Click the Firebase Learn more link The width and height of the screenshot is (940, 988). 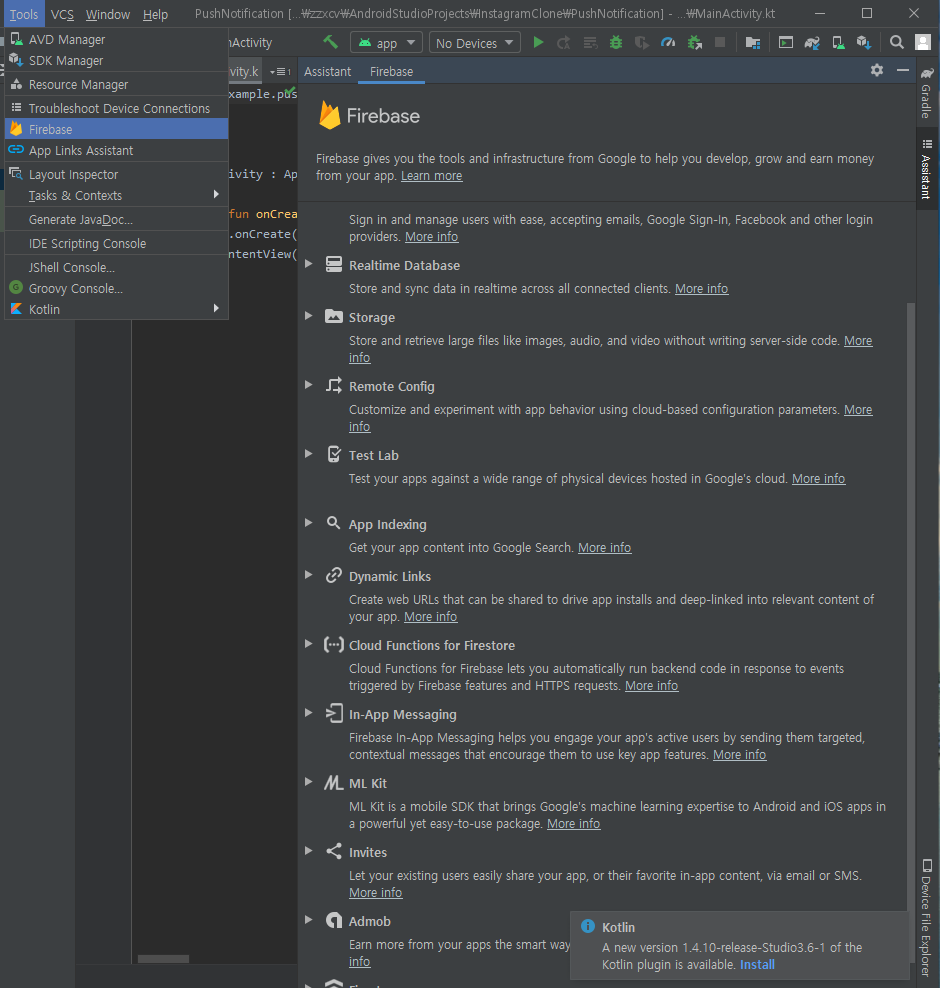pyautogui.click(x=432, y=176)
